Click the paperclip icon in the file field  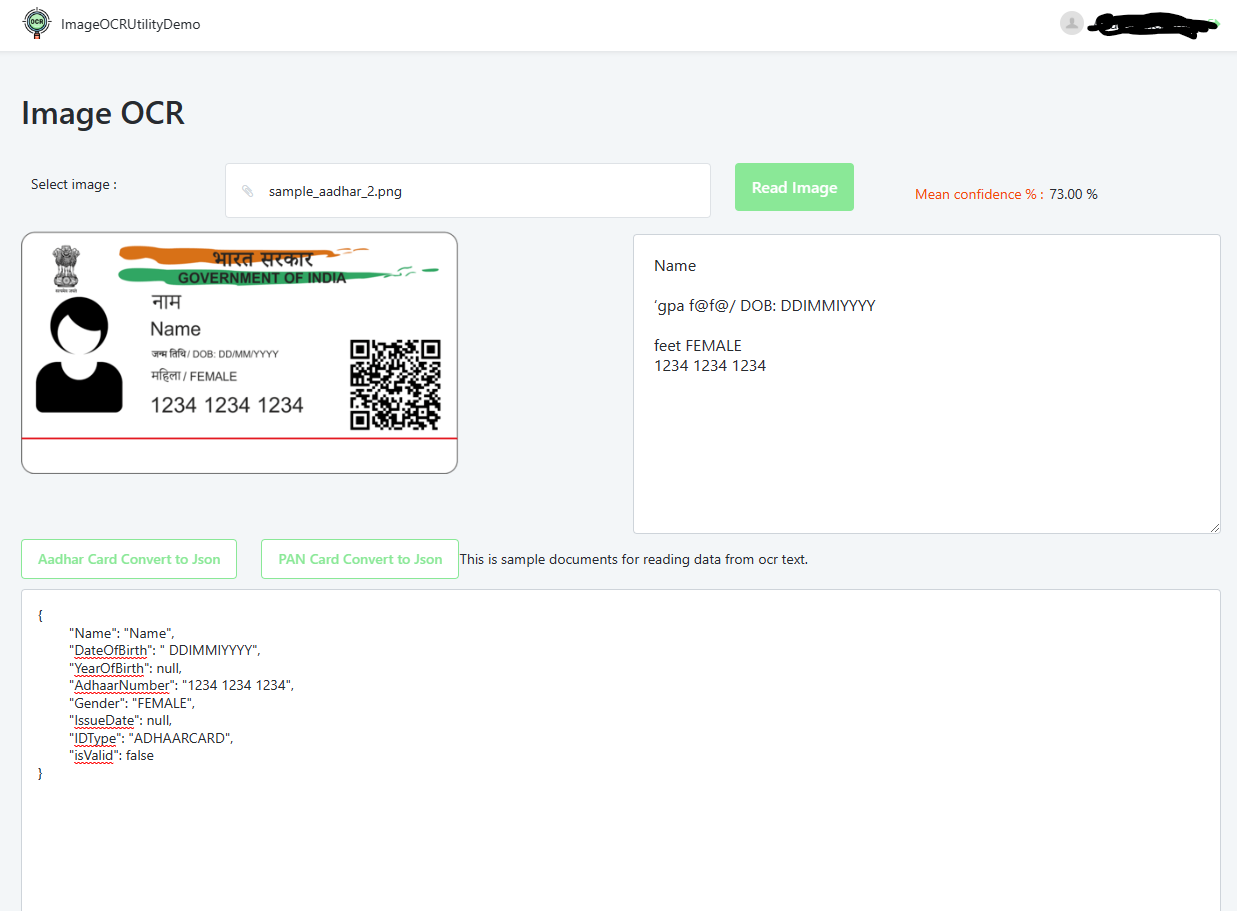(x=247, y=190)
